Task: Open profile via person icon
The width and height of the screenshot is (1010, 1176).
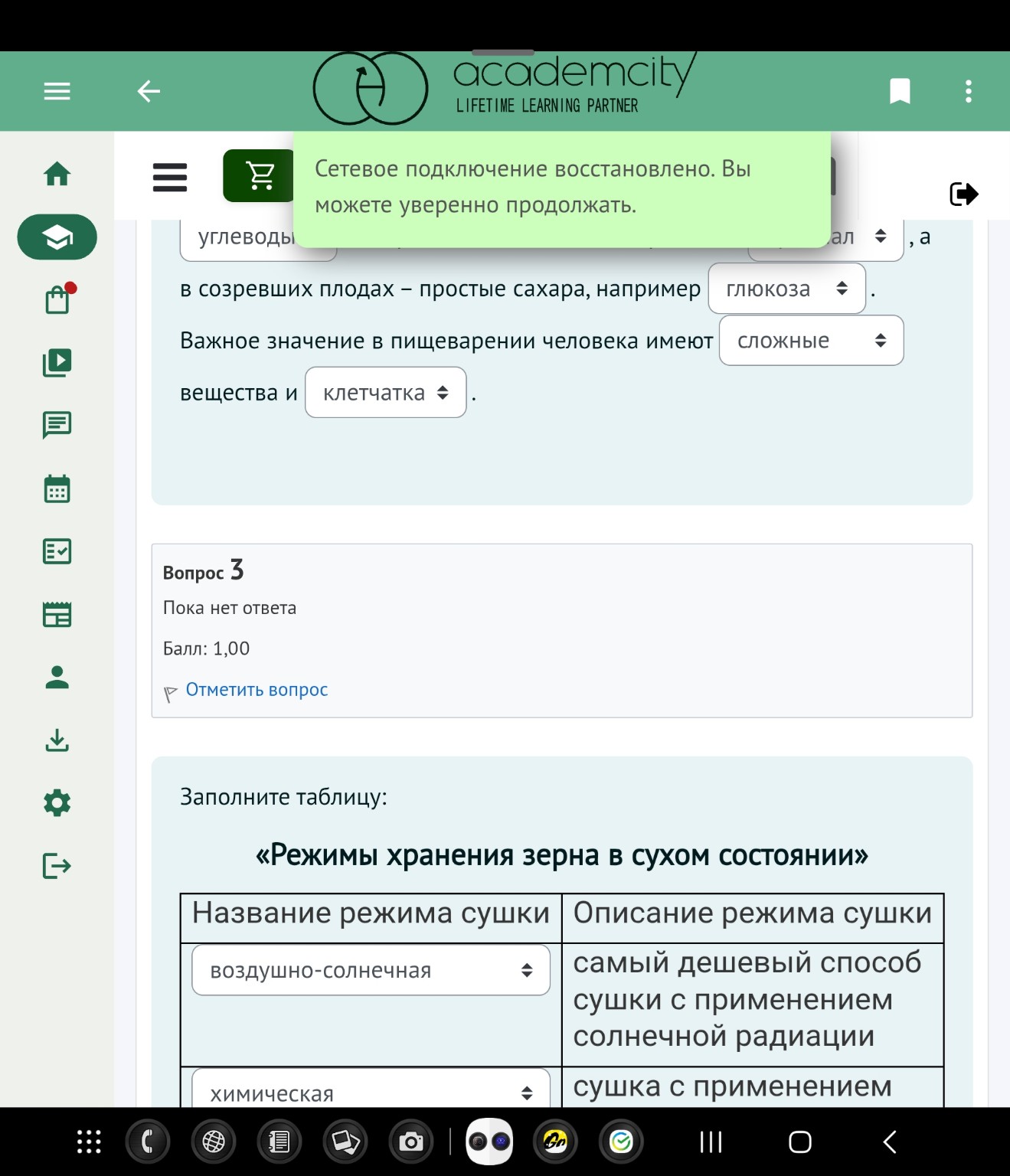Action: (57, 677)
